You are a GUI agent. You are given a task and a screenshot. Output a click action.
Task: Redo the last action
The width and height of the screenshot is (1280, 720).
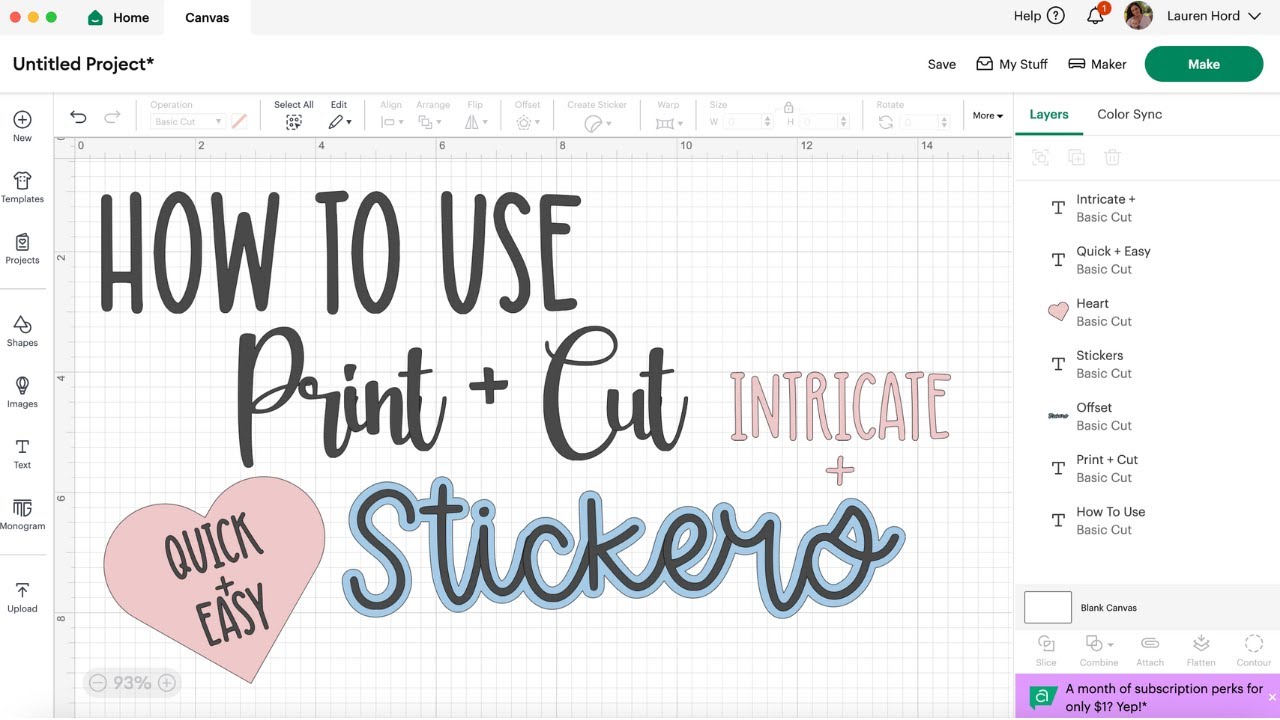[x=112, y=118]
